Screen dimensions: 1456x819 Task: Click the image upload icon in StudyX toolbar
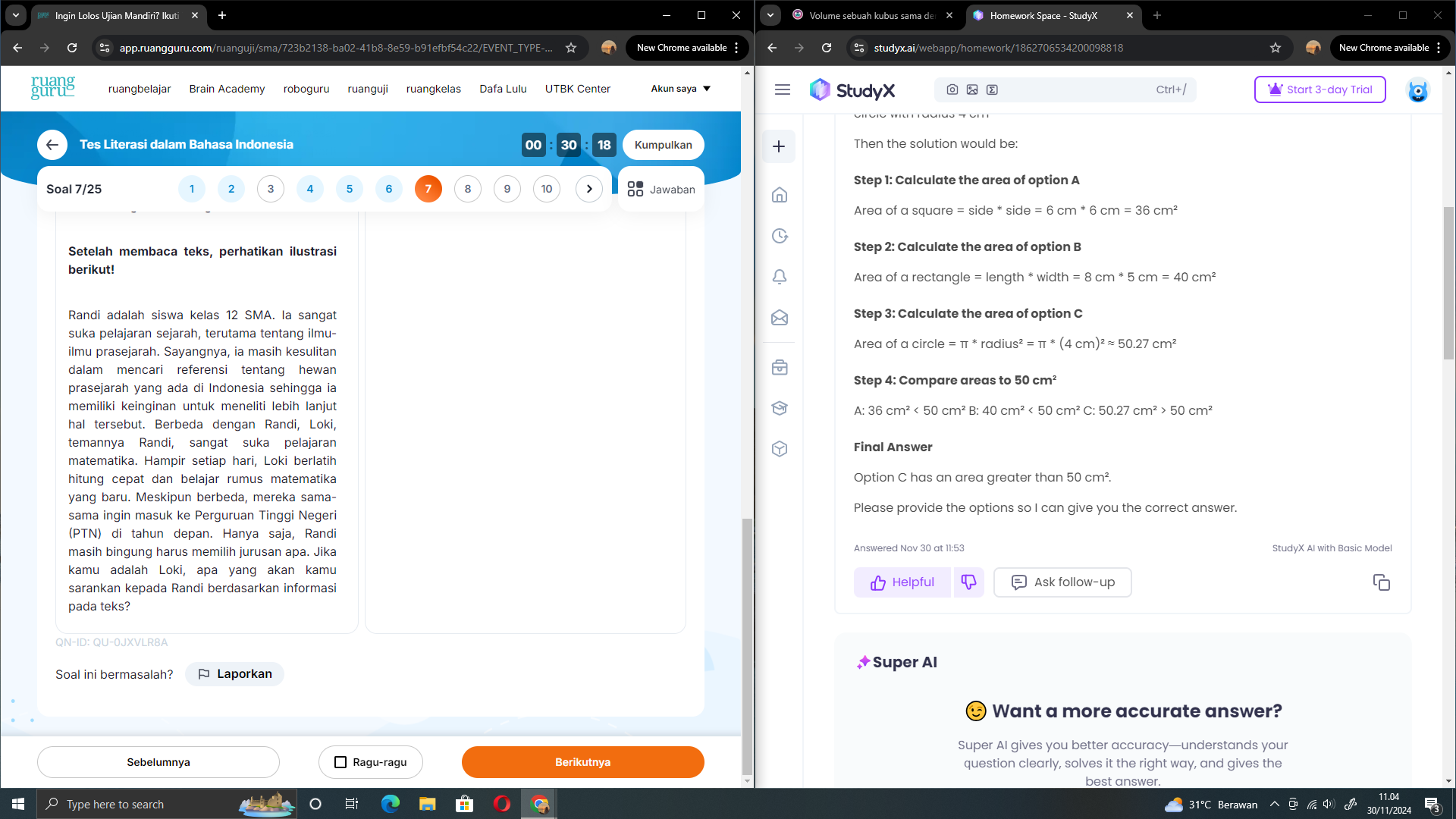tap(972, 89)
